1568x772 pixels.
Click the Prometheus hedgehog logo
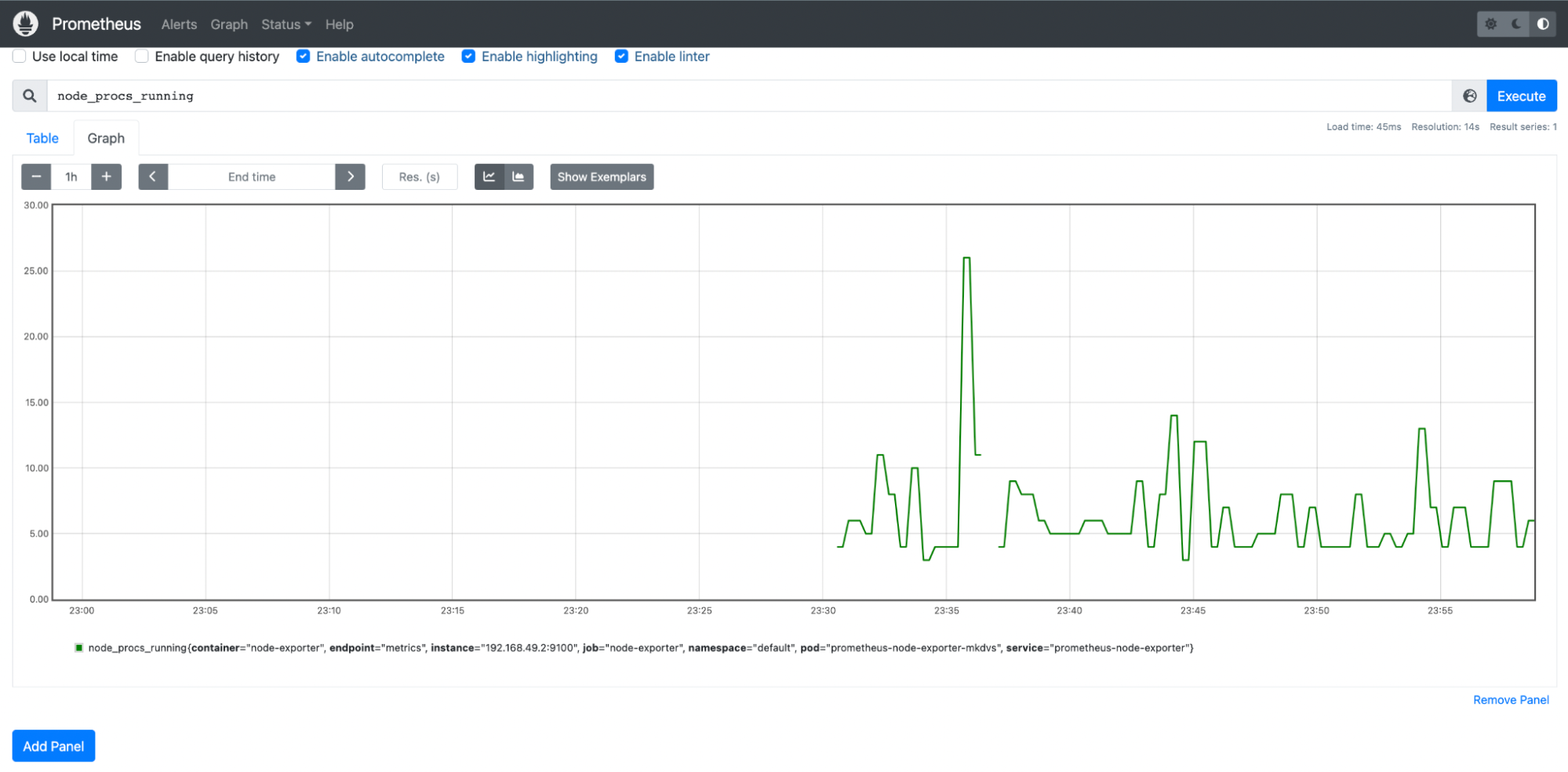coord(24,24)
